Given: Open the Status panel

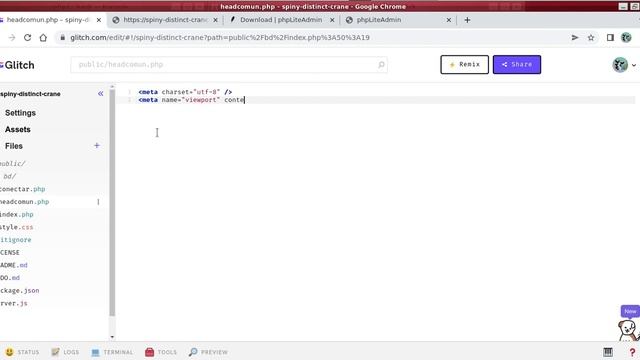Looking at the screenshot, I should pyautogui.click(x=22, y=352).
